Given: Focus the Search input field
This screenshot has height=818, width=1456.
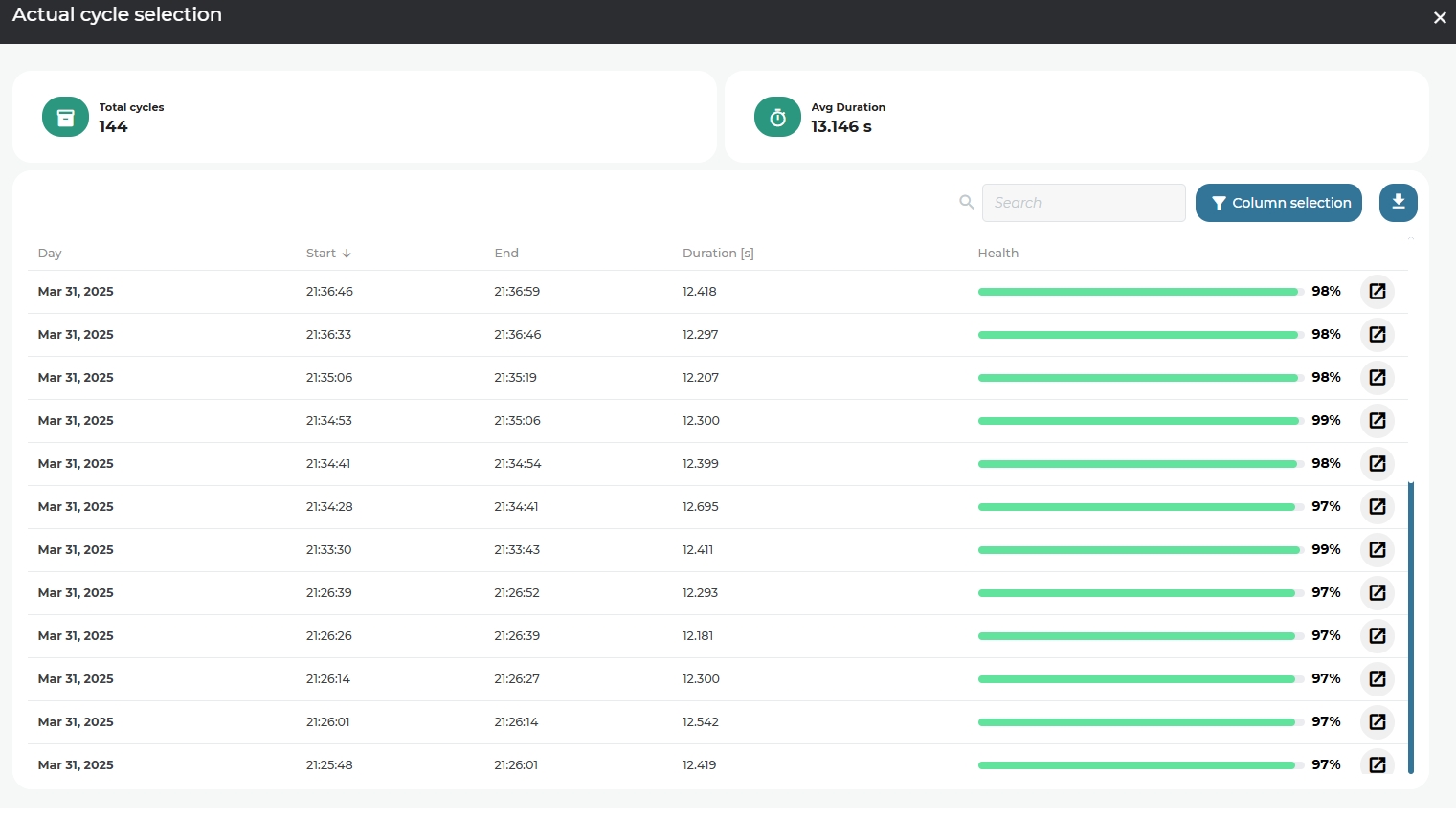Looking at the screenshot, I should [x=1083, y=203].
